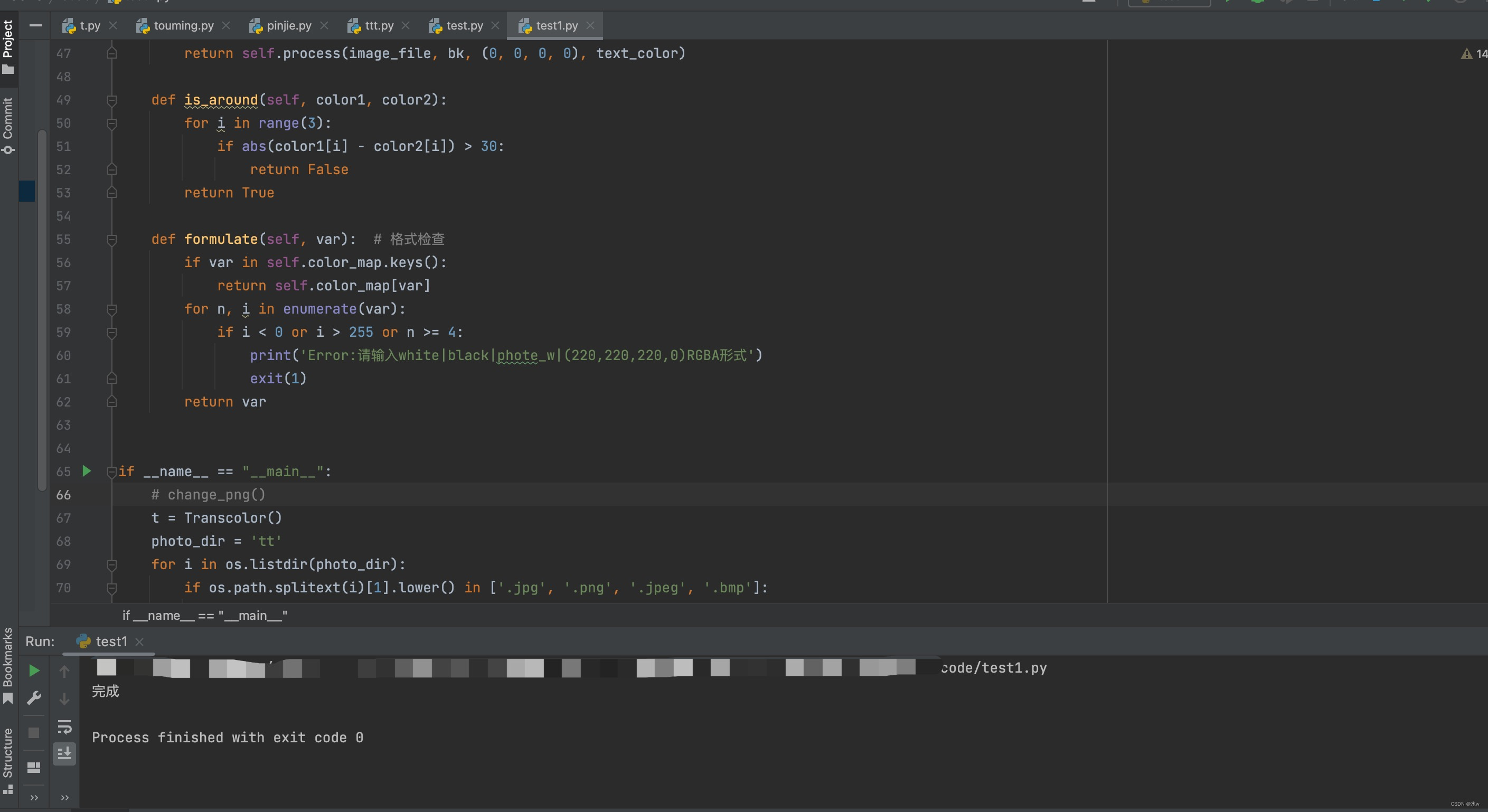Image resolution: width=1488 pixels, height=812 pixels.
Task: Collapse the is_around function definition
Action: 111,100
